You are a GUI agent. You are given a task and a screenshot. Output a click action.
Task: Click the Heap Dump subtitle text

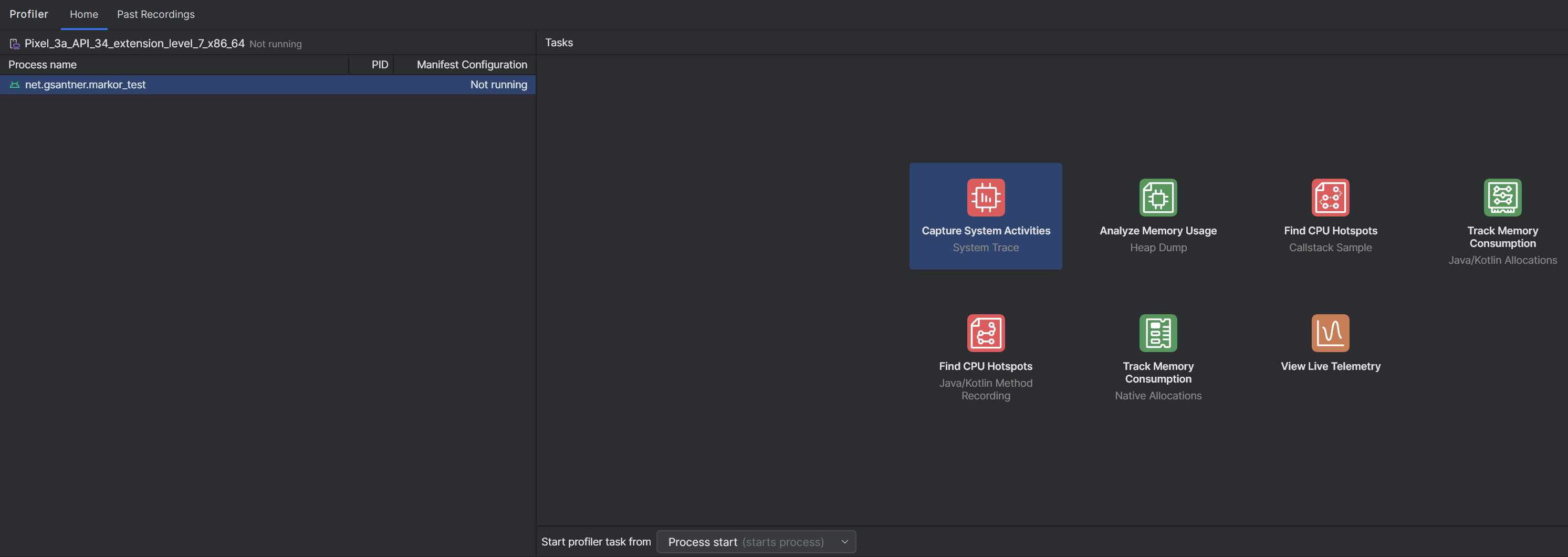[1158, 247]
